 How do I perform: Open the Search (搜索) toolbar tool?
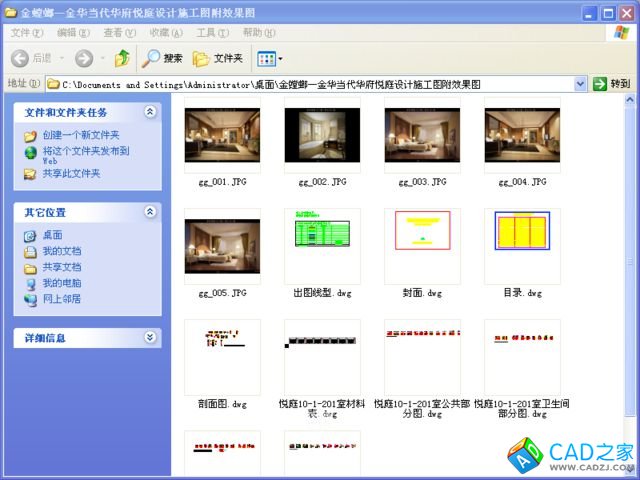click(x=163, y=59)
